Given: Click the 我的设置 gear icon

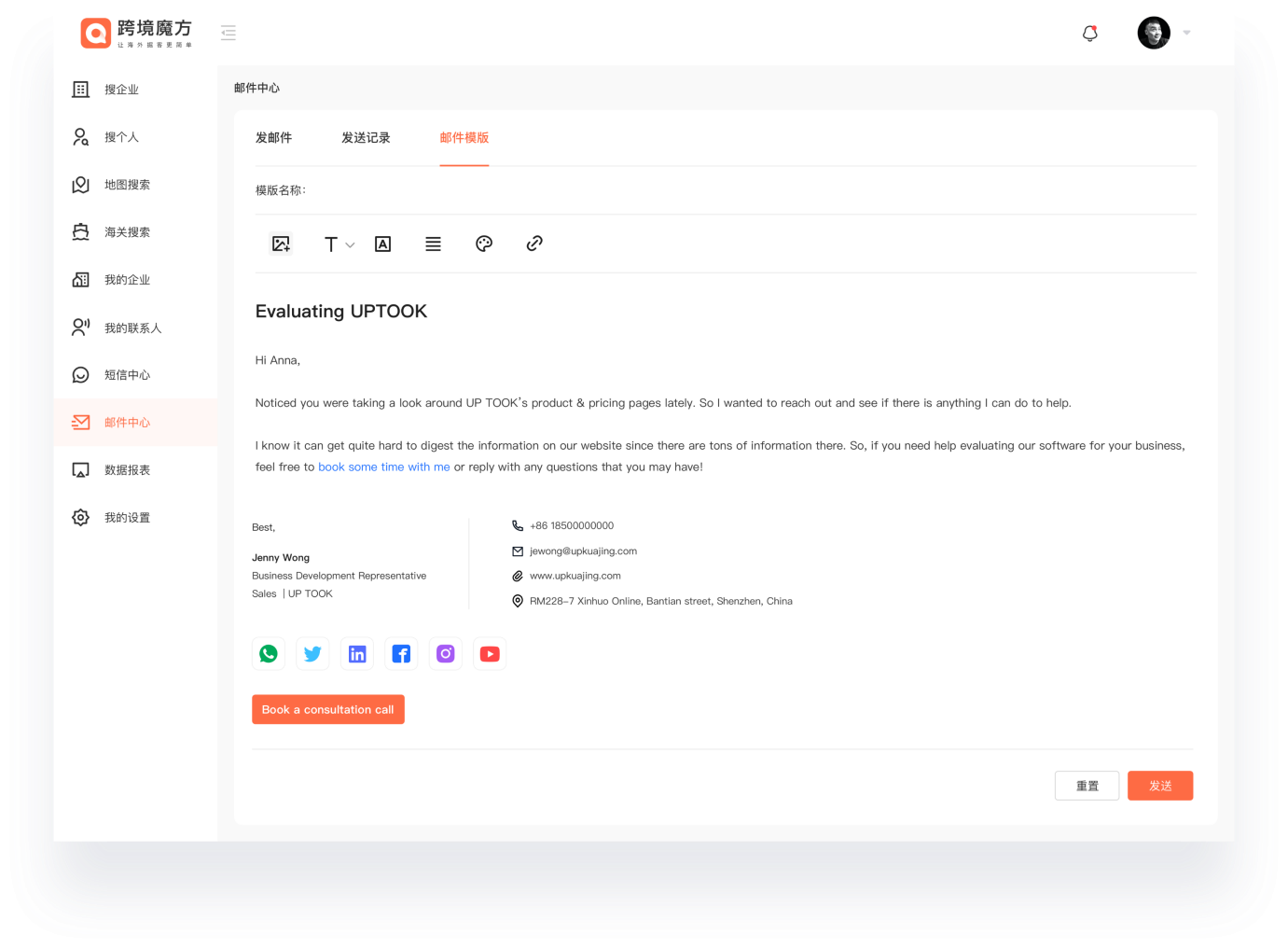Looking at the screenshot, I should click(81, 518).
